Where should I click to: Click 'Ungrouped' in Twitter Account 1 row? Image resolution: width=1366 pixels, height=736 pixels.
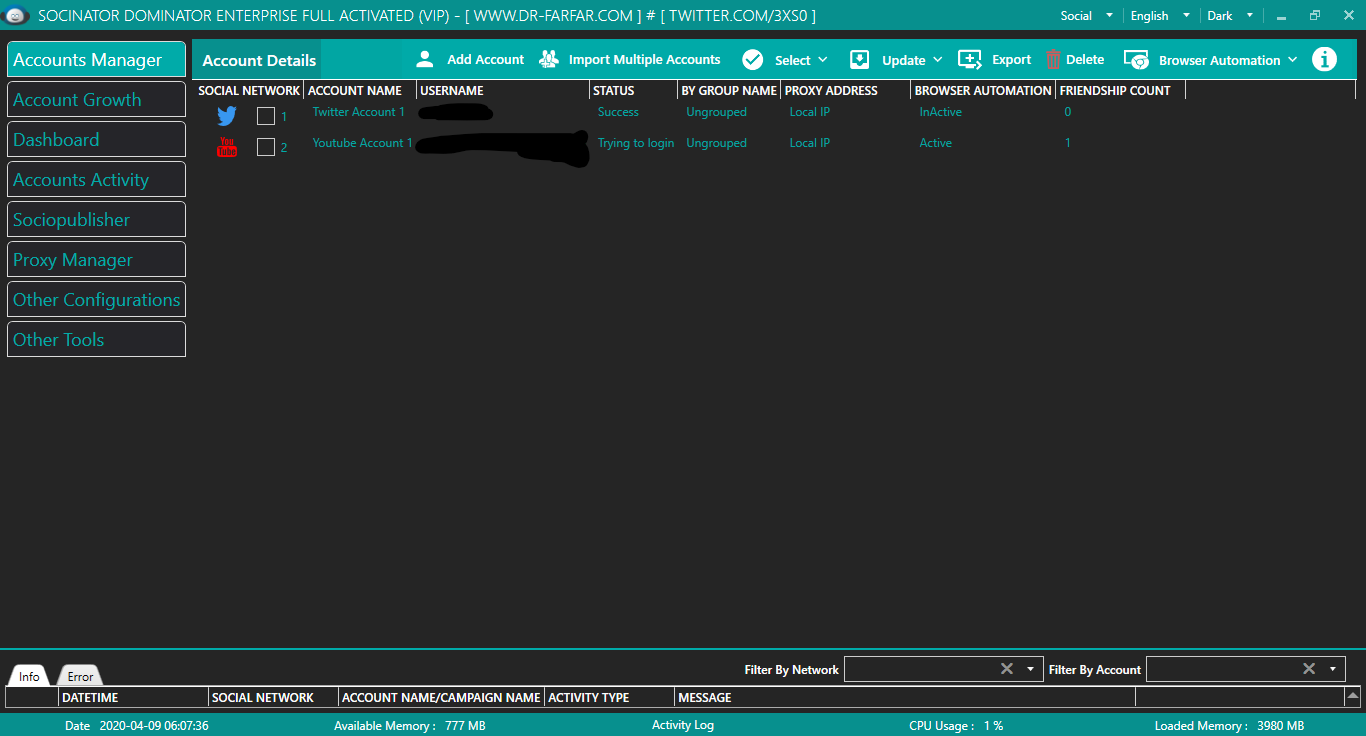coord(716,112)
